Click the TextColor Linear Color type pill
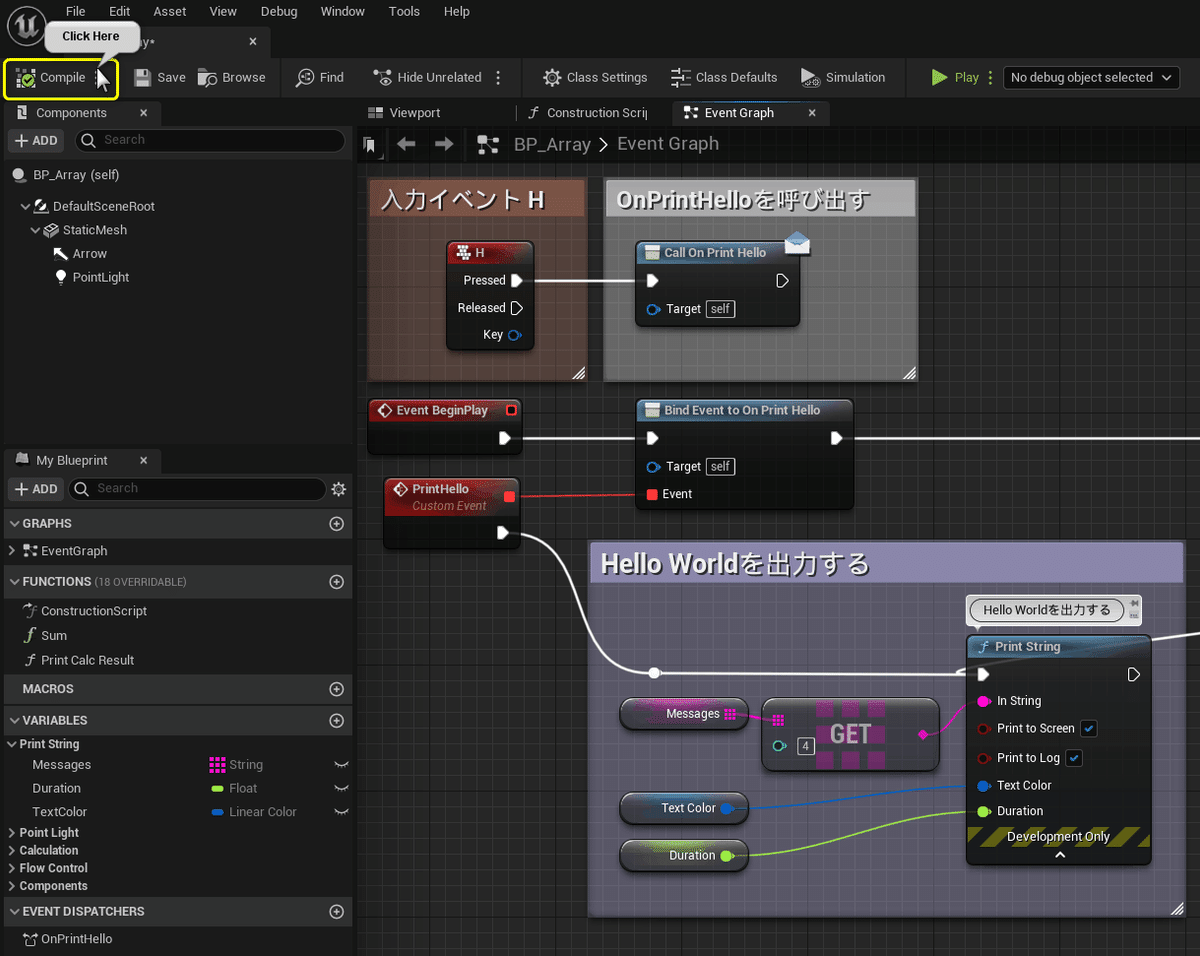Viewport: 1200px width, 956px height. point(217,812)
